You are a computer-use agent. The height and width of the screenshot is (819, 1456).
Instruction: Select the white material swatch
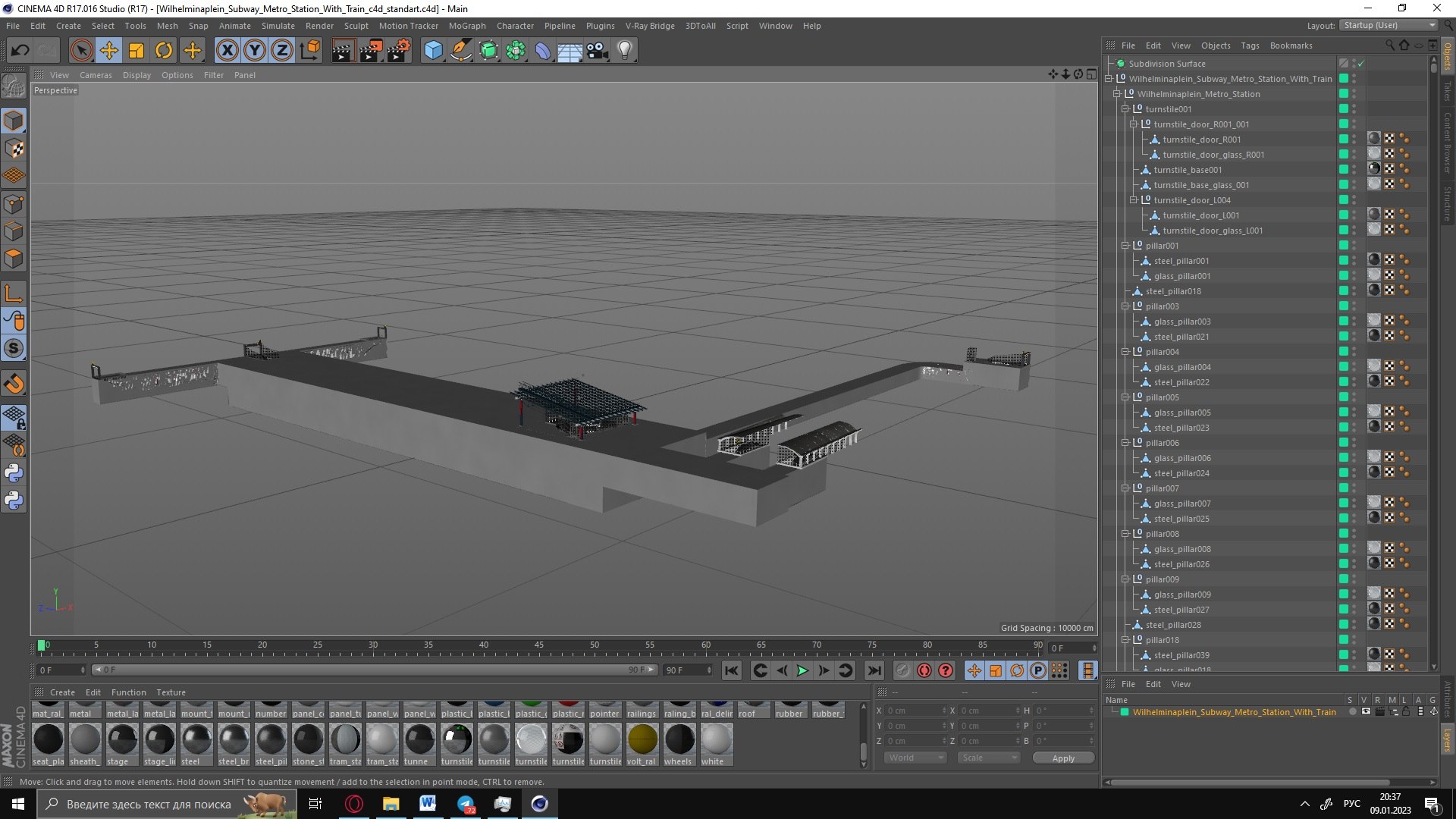click(716, 745)
